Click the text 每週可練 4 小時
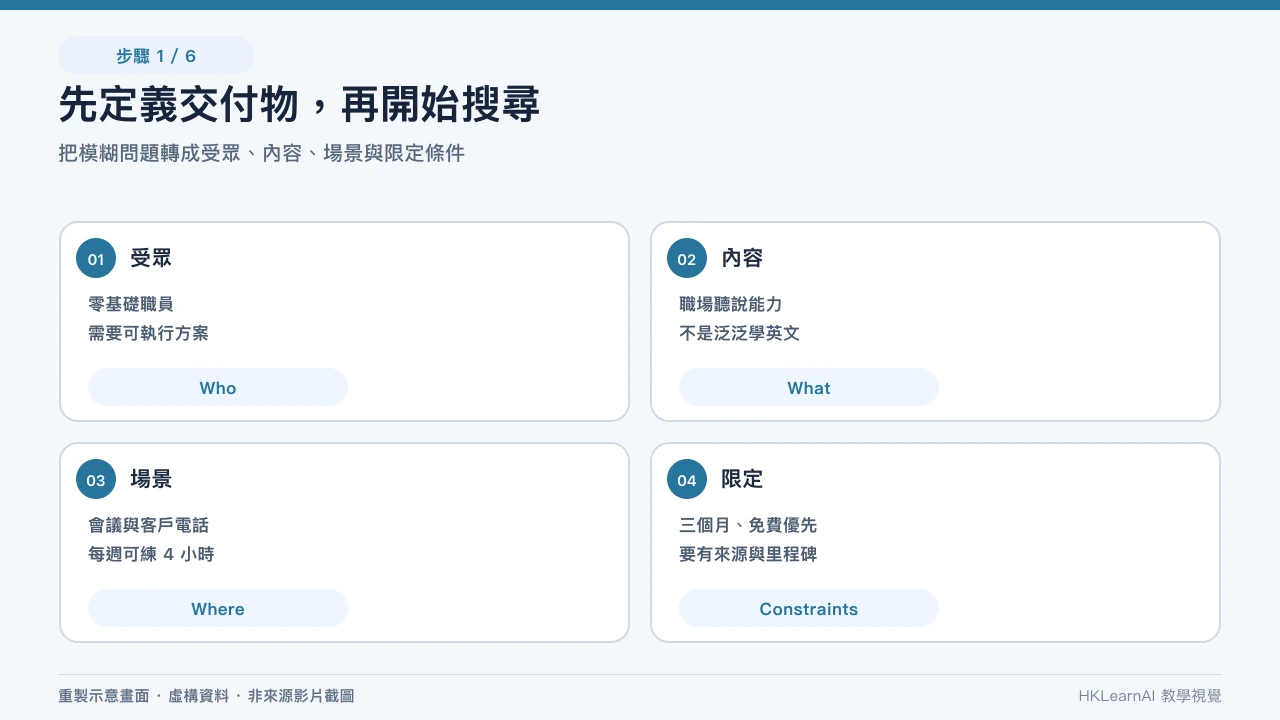 (x=151, y=554)
